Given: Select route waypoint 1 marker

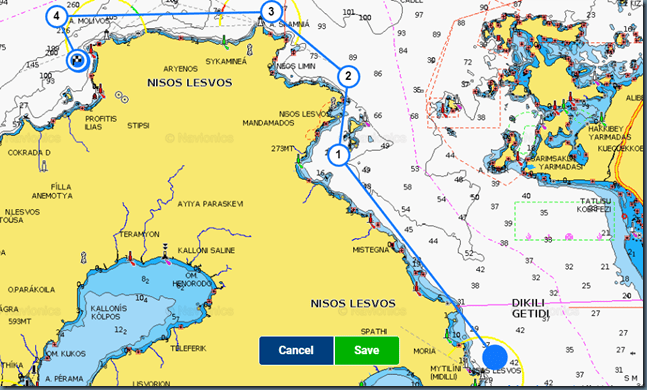Looking at the screenshot, I should point(338,155).
